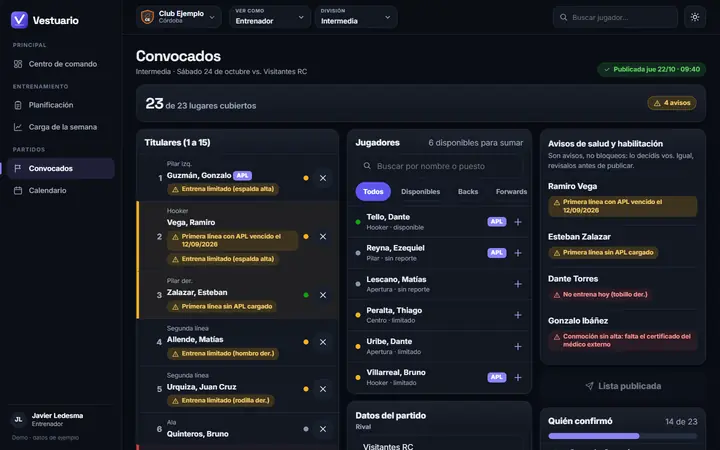
Task: Open the Planificación section
Action: [61, 105]
